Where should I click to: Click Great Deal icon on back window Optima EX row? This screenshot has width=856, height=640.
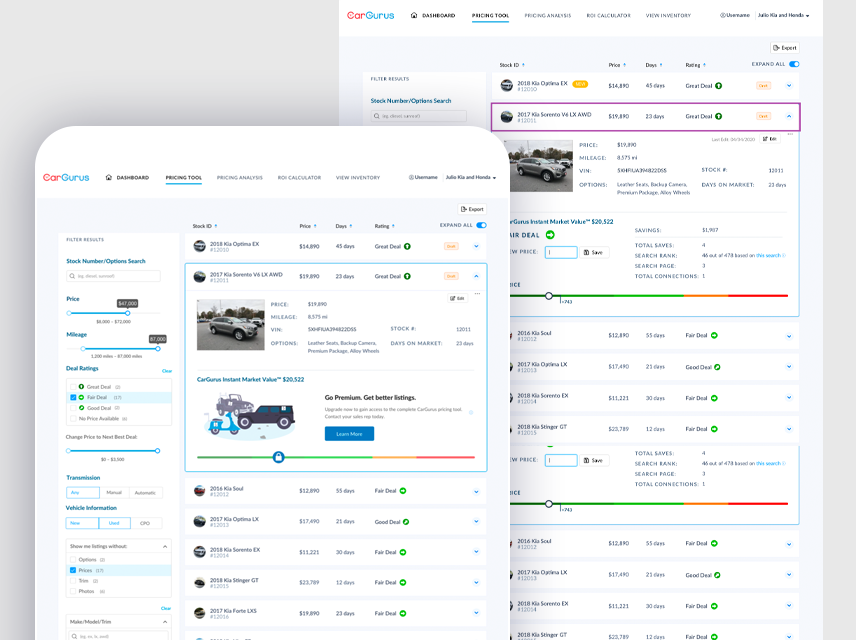[x=718, y=86]
